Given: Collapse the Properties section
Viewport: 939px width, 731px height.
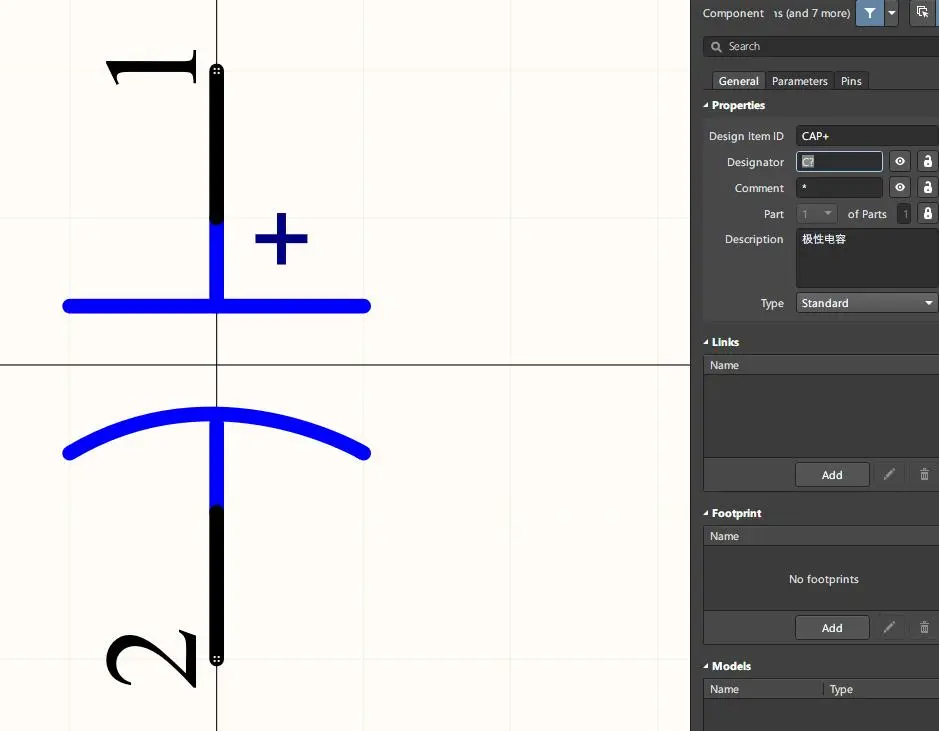Looking at the screenshot, I should [706, 105].
